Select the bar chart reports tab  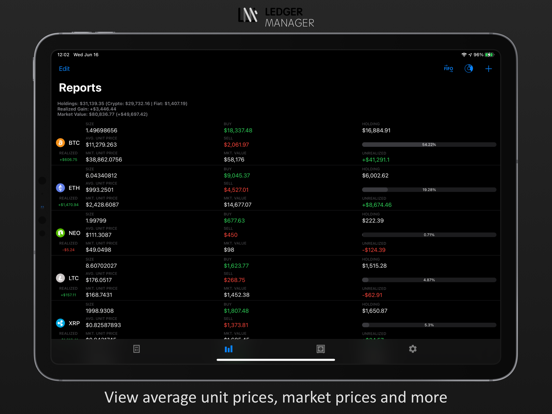pyautogui.click(x=228, y=349)
